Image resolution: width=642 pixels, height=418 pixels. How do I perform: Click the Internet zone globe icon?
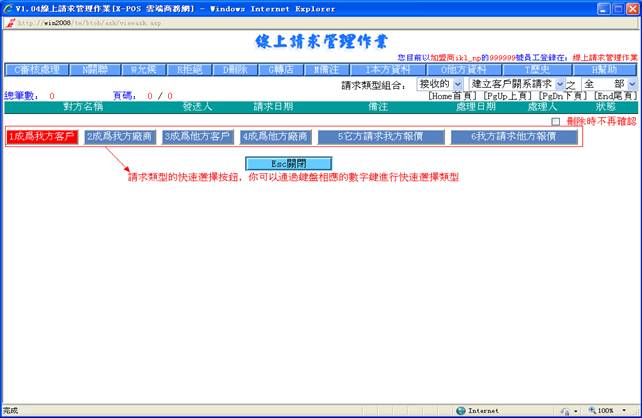pyautogui.click(x=461, y=410)
